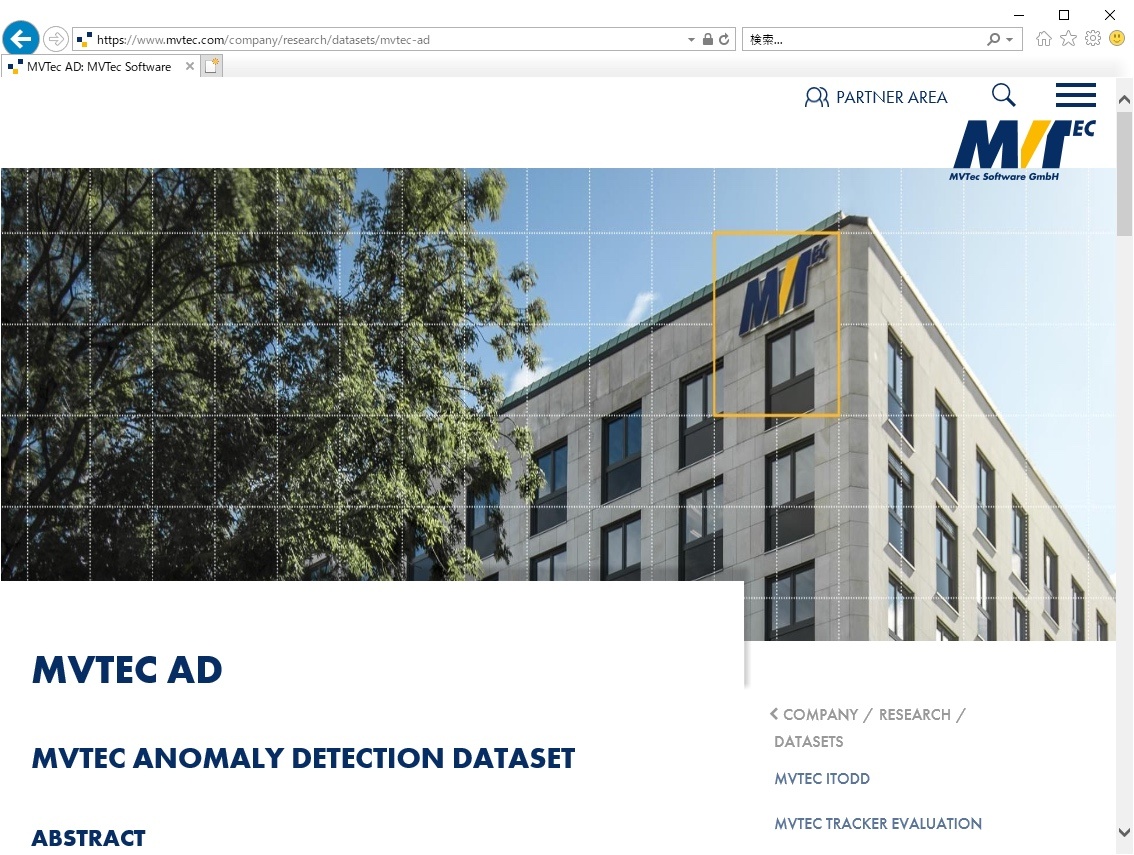1134x855 pixels.
Task: Click the ABSTRACT heading
Action: pos(88,838)
